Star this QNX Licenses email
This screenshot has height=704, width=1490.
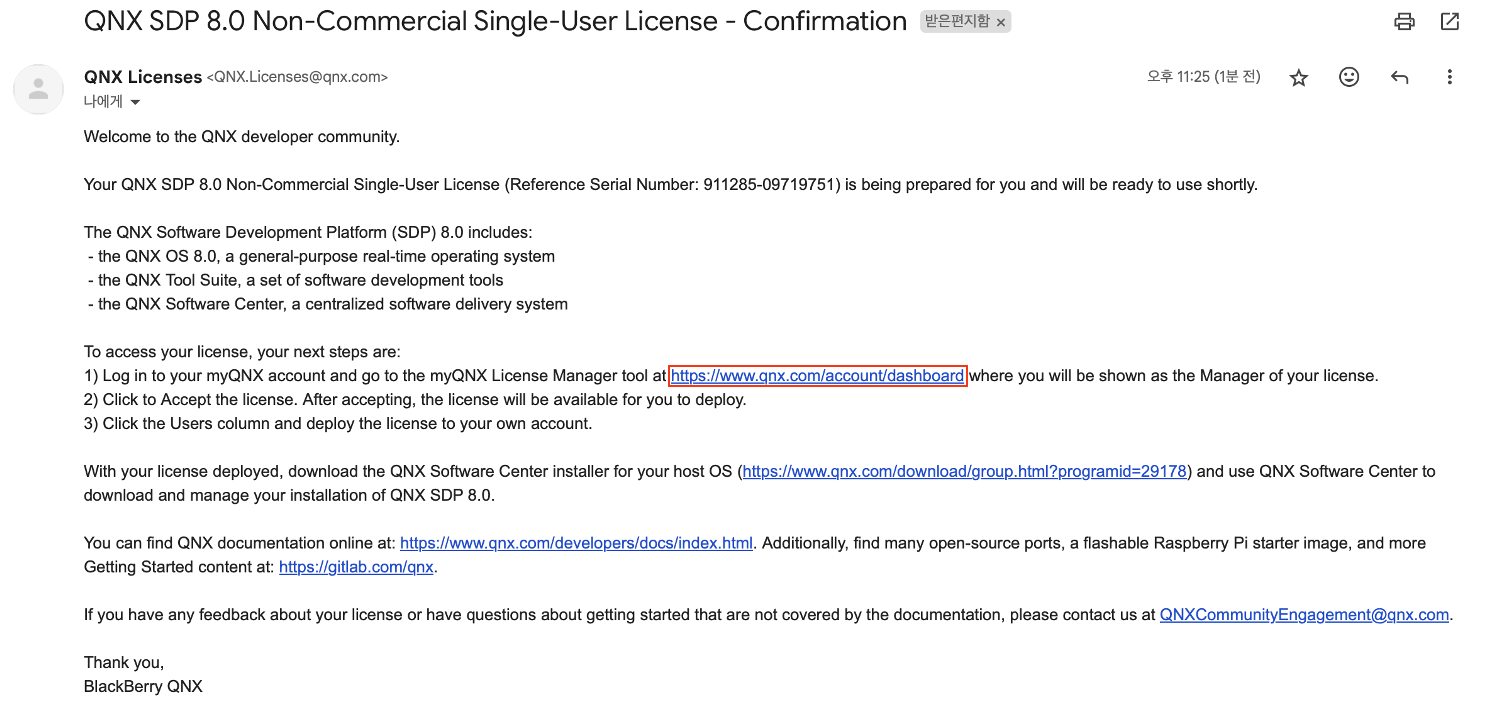click(1299, 77)
